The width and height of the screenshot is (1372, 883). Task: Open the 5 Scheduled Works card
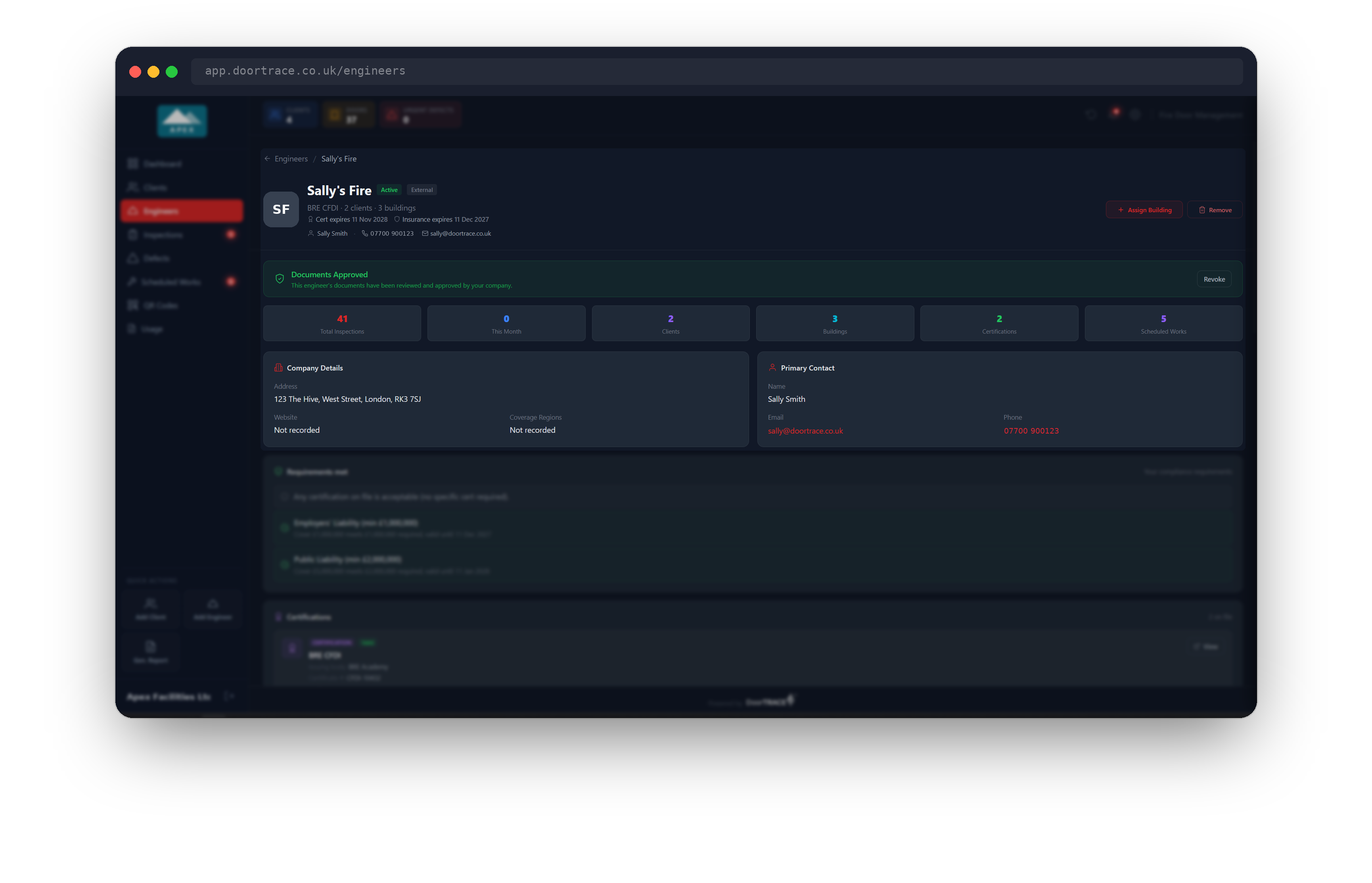(1163, 323)
